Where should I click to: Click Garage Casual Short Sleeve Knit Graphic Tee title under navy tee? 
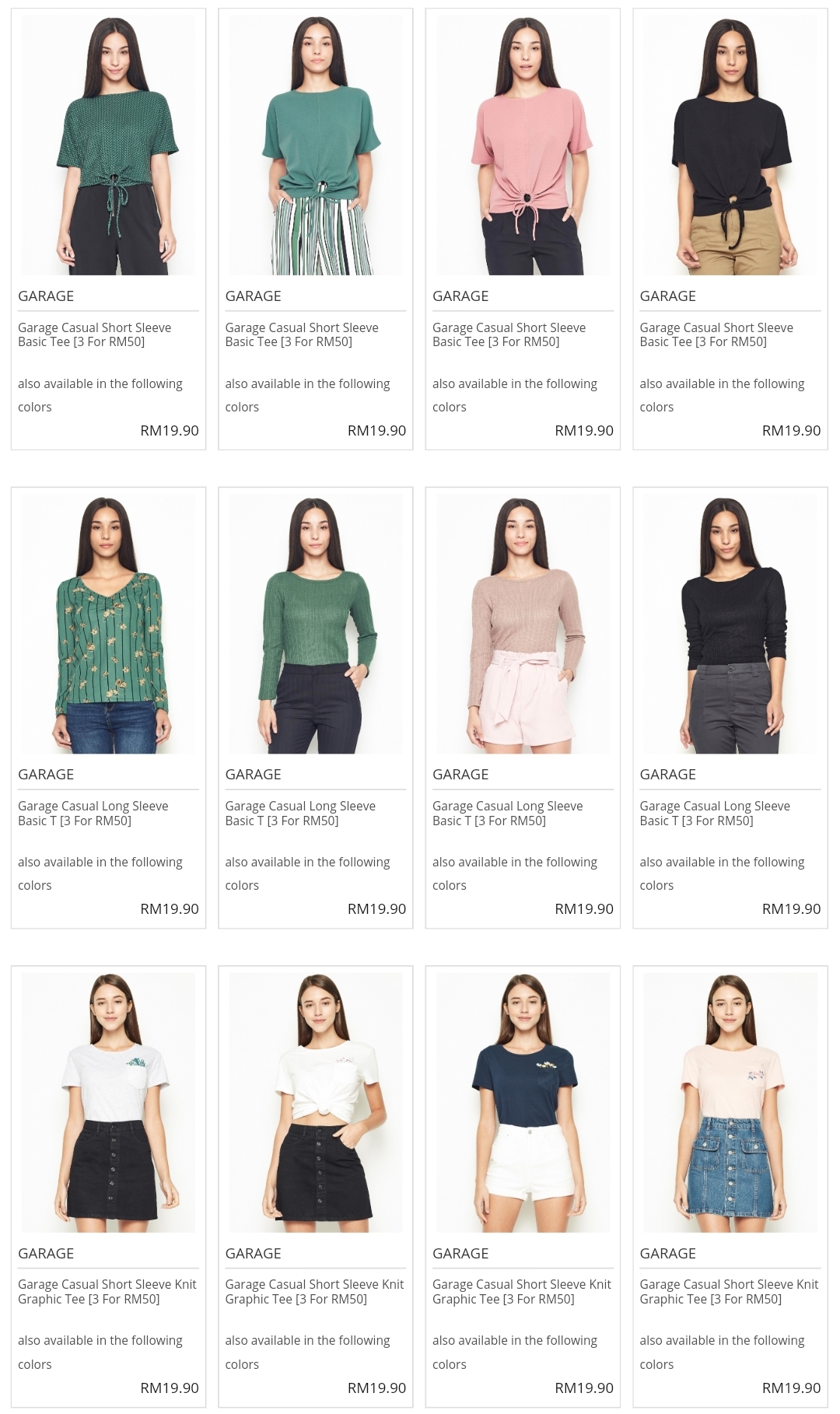click(x=522, y=1292)
